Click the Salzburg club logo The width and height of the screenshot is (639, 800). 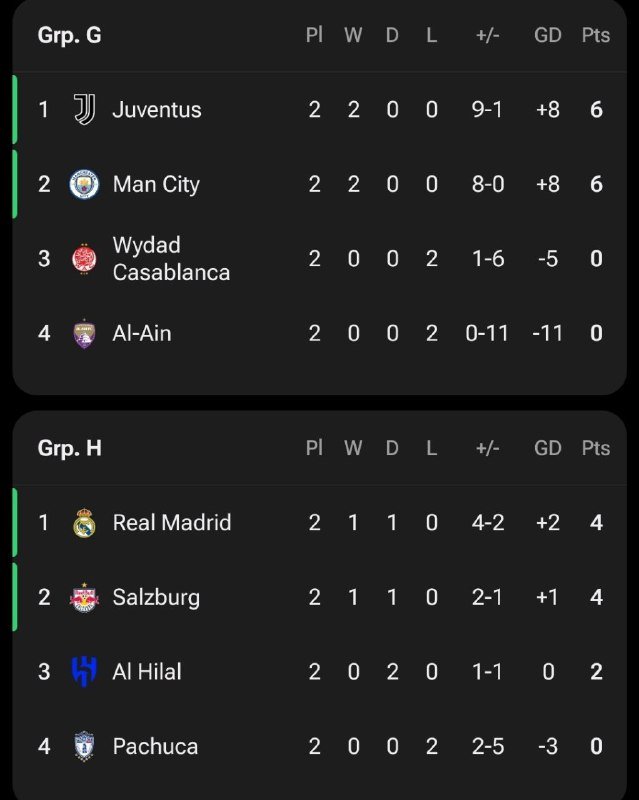pos(84,598)
